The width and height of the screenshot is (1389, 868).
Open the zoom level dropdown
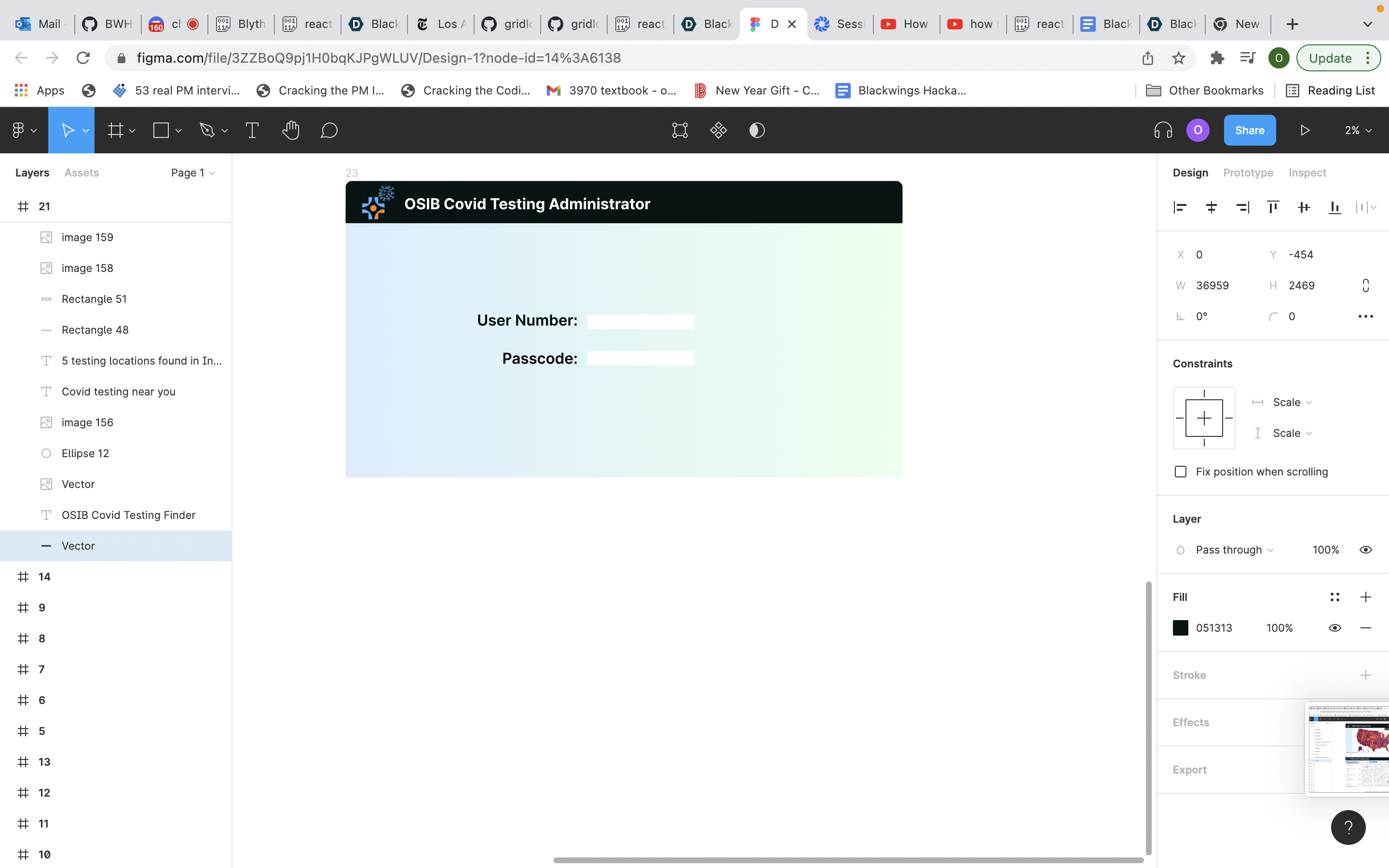[x=1358, y=130]
